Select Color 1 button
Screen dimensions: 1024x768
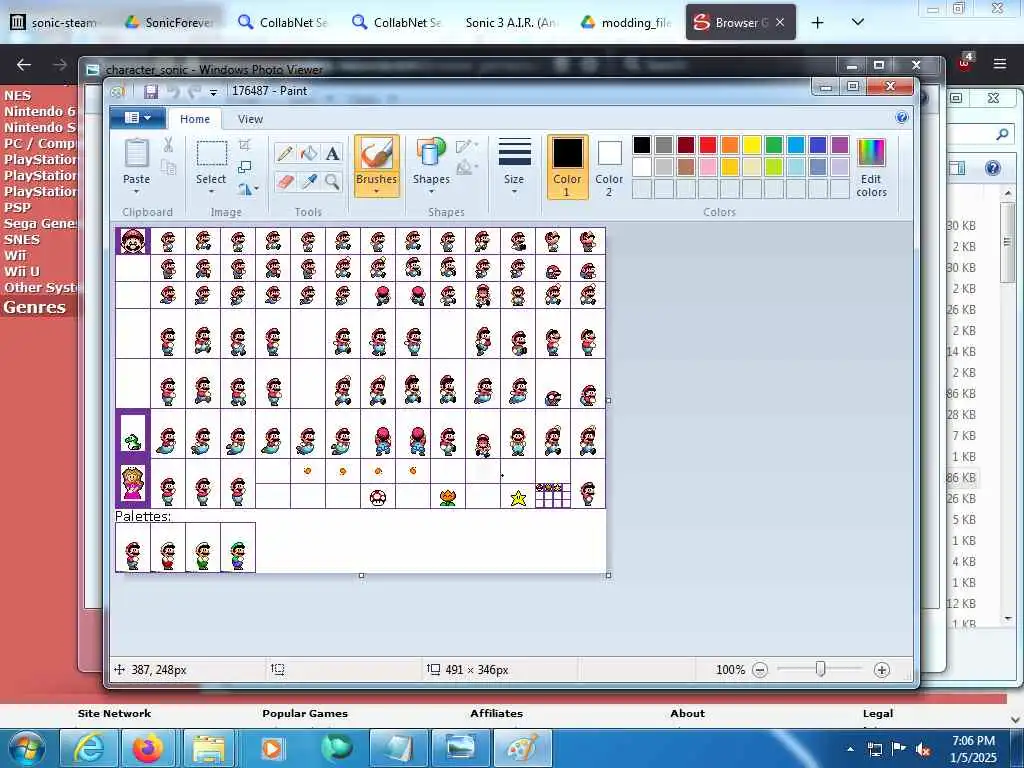click(567, 167)
